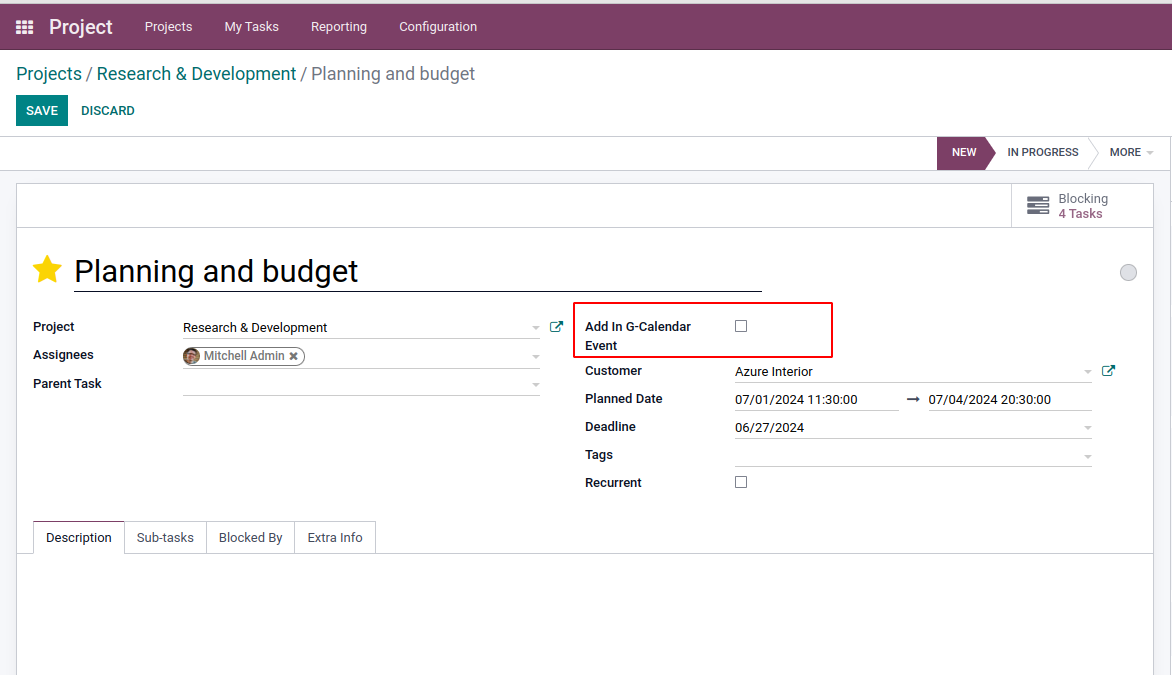Click Mitchell Admin avatar image
The width and height of the screenshot is (1172, 675).
192,356
